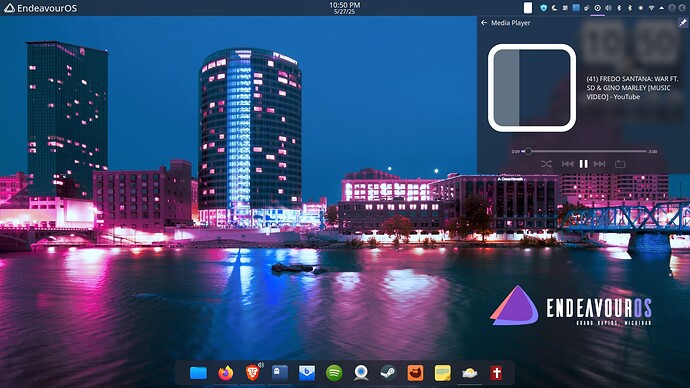
Task: Open the weather app in dock
Action: coord(470,373)
